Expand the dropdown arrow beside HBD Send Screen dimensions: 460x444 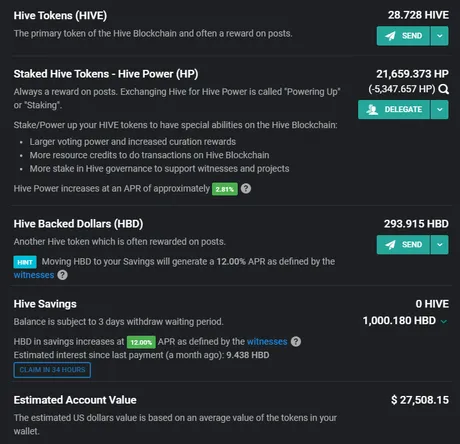440,245
